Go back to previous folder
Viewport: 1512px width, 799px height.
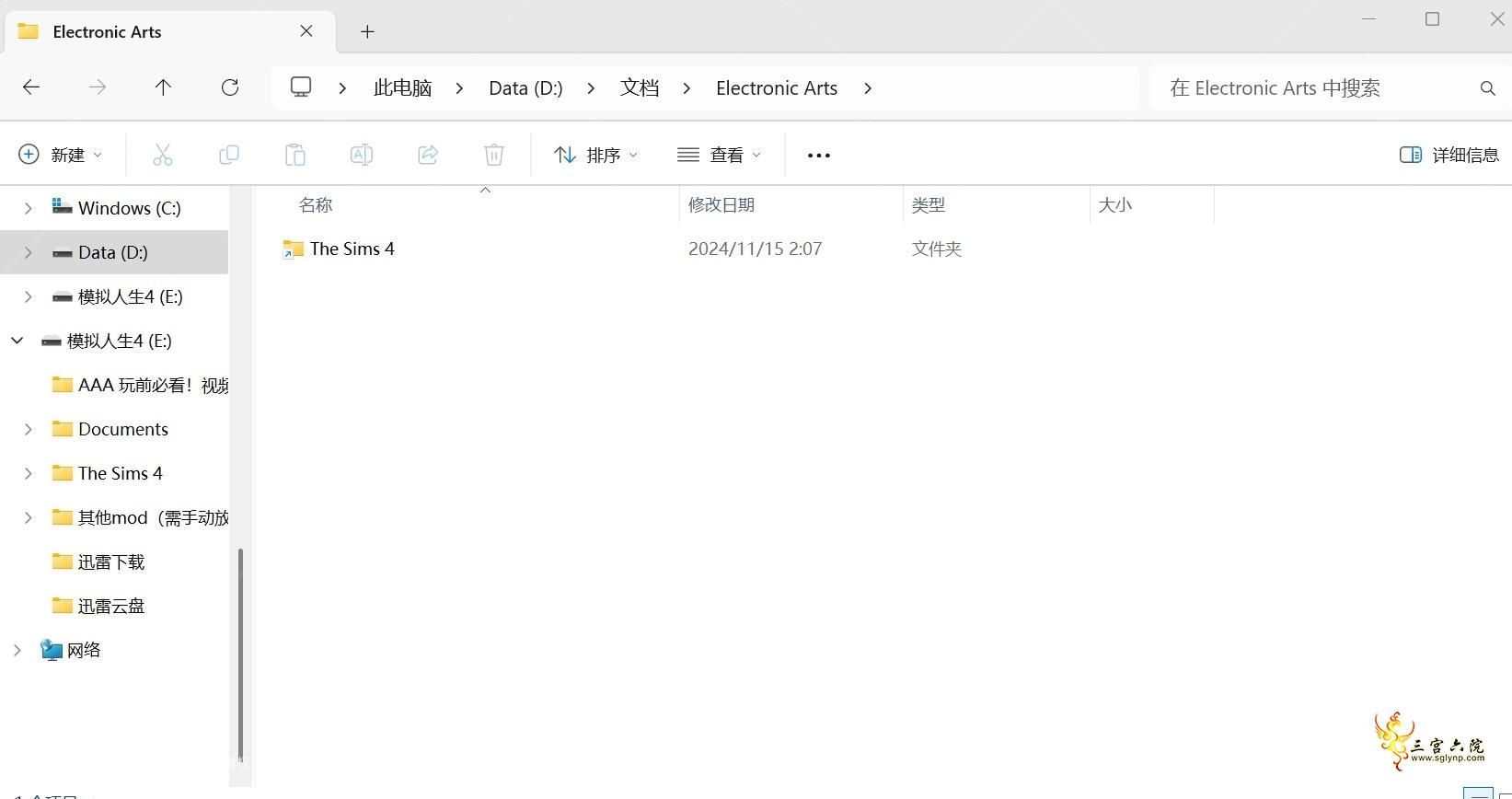(31, 87)
